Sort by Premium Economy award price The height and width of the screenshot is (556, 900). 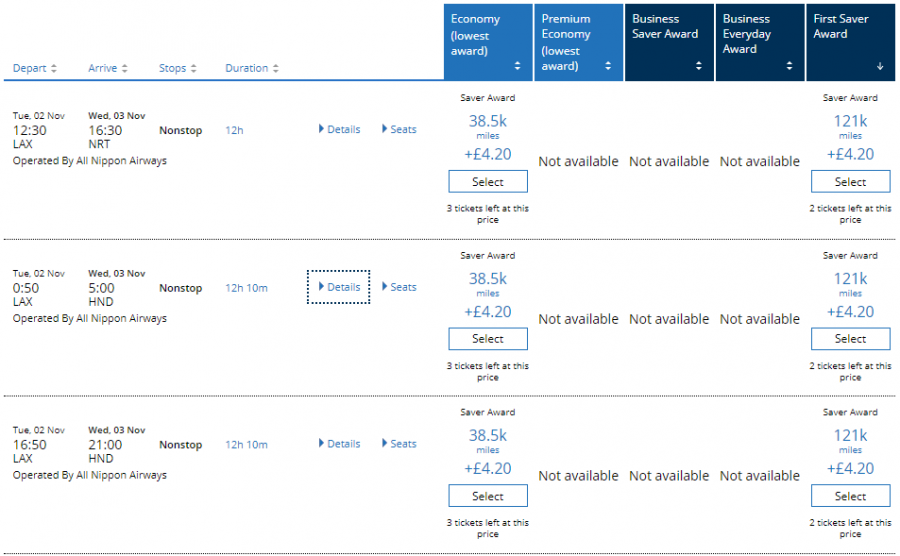608,66
